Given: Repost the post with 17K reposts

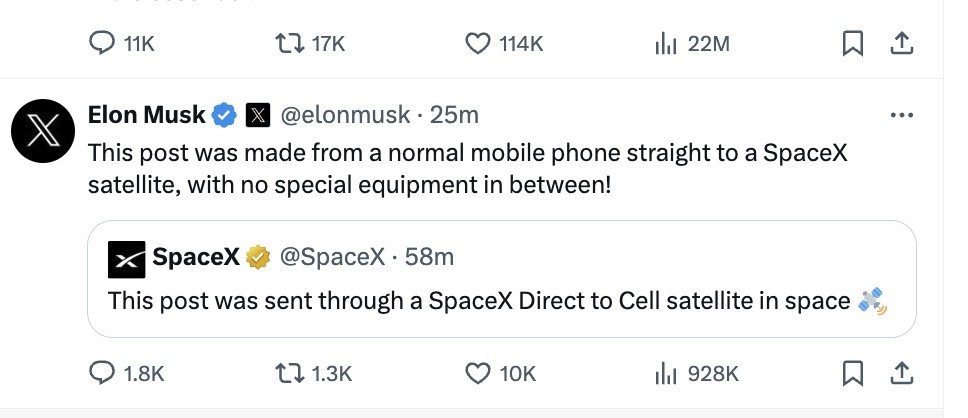Looking at the screenshot, I should pyautogui.click(x=289, y=43).
